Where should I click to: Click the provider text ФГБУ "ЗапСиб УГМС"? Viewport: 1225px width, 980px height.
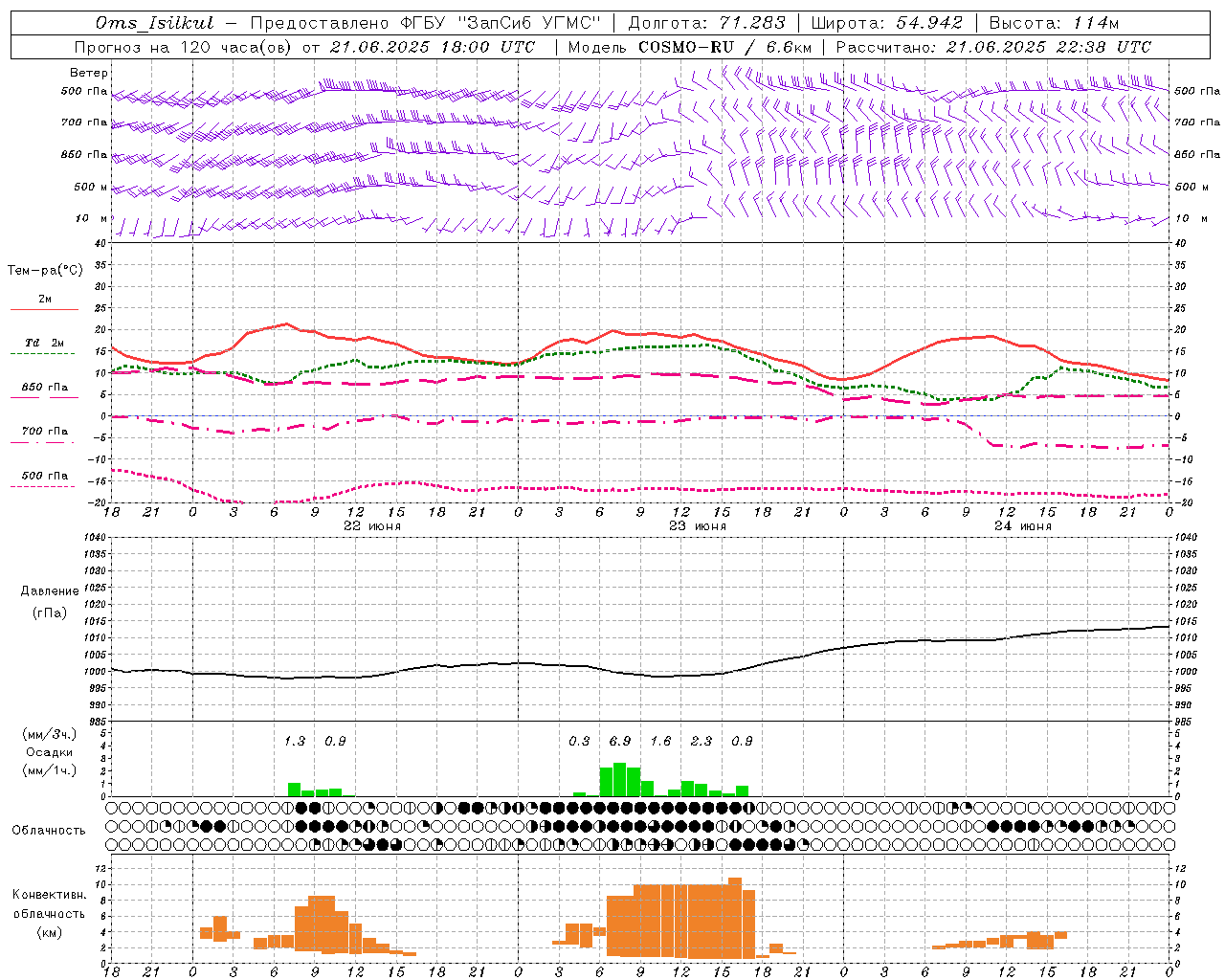(x=500, y=23)
